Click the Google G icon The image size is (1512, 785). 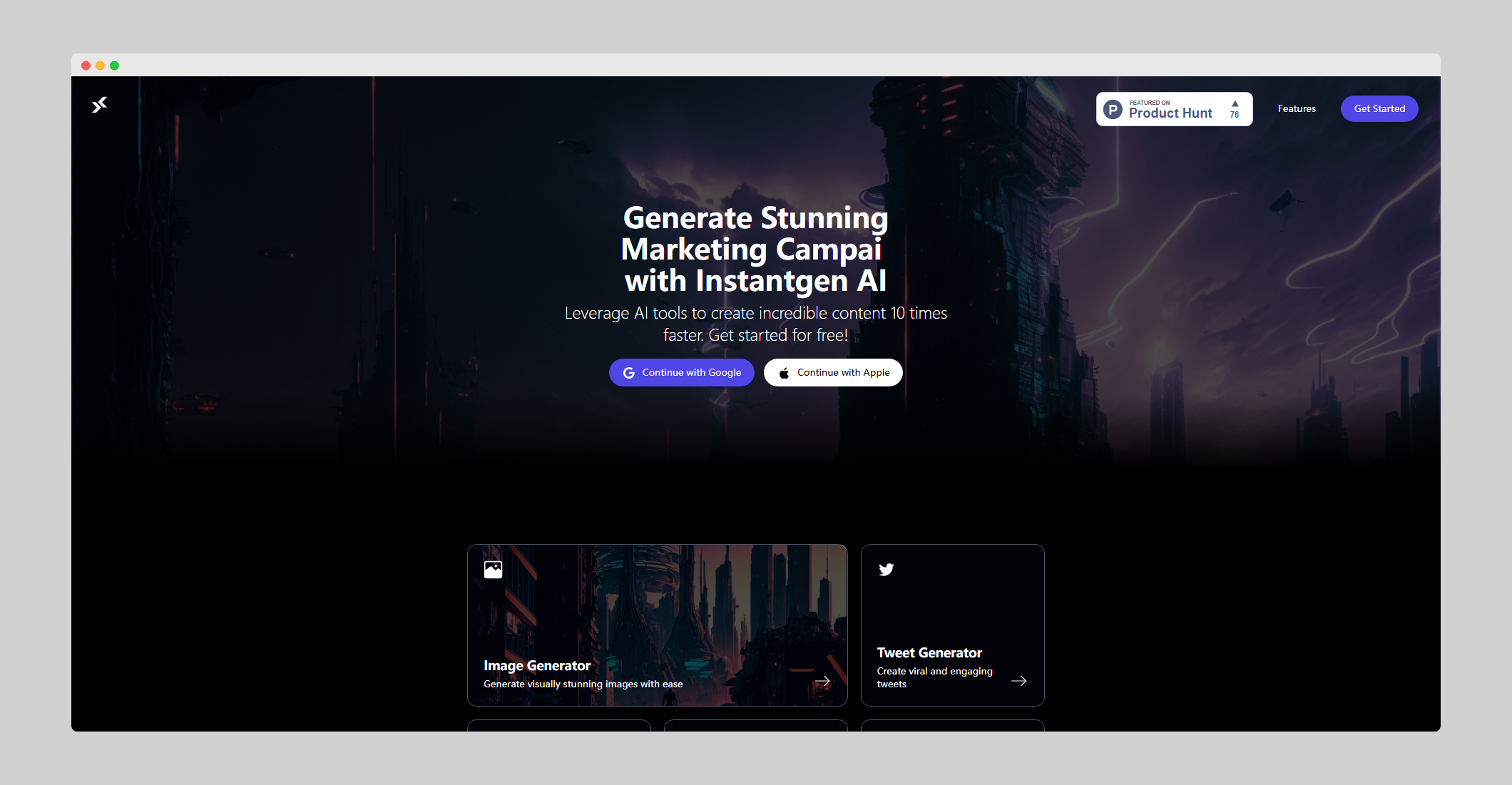628,373
